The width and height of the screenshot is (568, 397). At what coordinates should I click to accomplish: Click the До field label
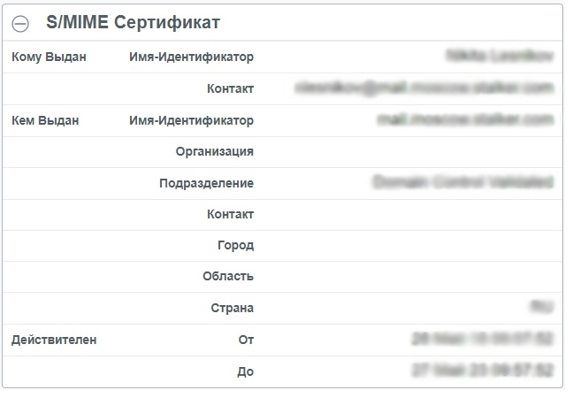tap(245, 371)
